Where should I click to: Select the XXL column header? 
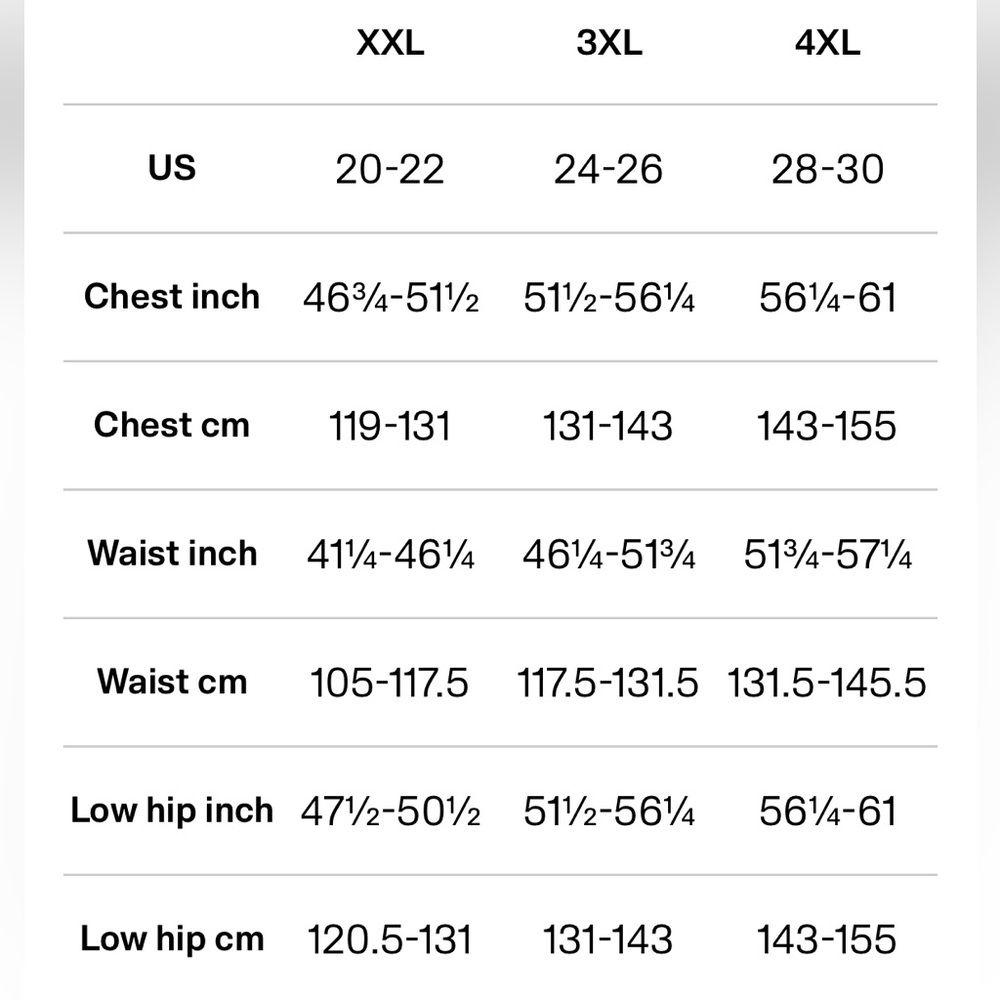click(390, 43)
